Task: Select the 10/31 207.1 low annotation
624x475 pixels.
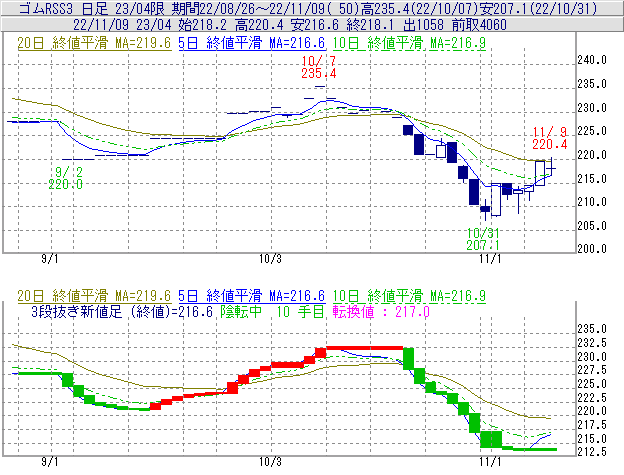Action: [x=483, y=239]
